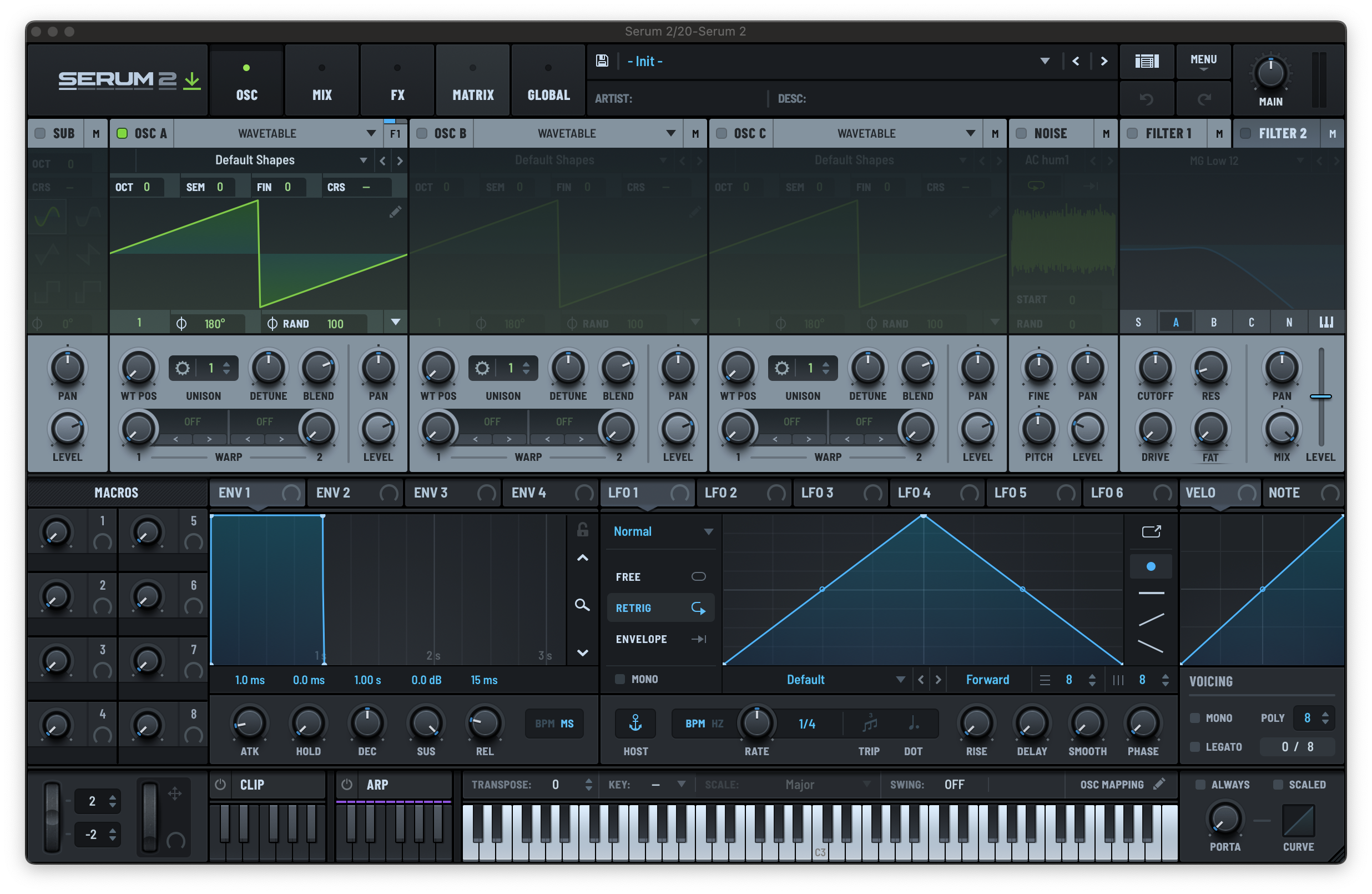Check the LEGATO checkbox in Voicing
Viewport: 1372px width, 894px height.
tap(1195, 746)
